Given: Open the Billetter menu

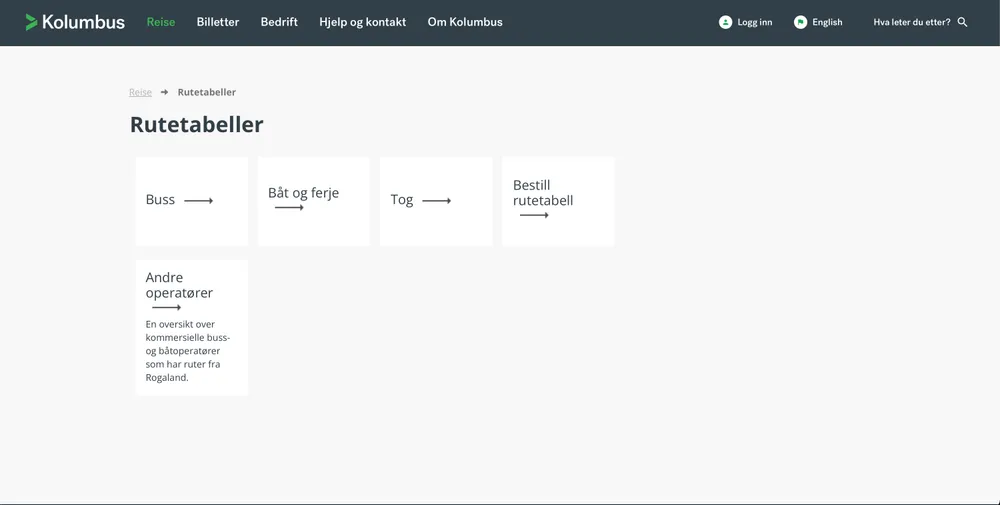Looking at the screenshot, I should coord(218,22).
